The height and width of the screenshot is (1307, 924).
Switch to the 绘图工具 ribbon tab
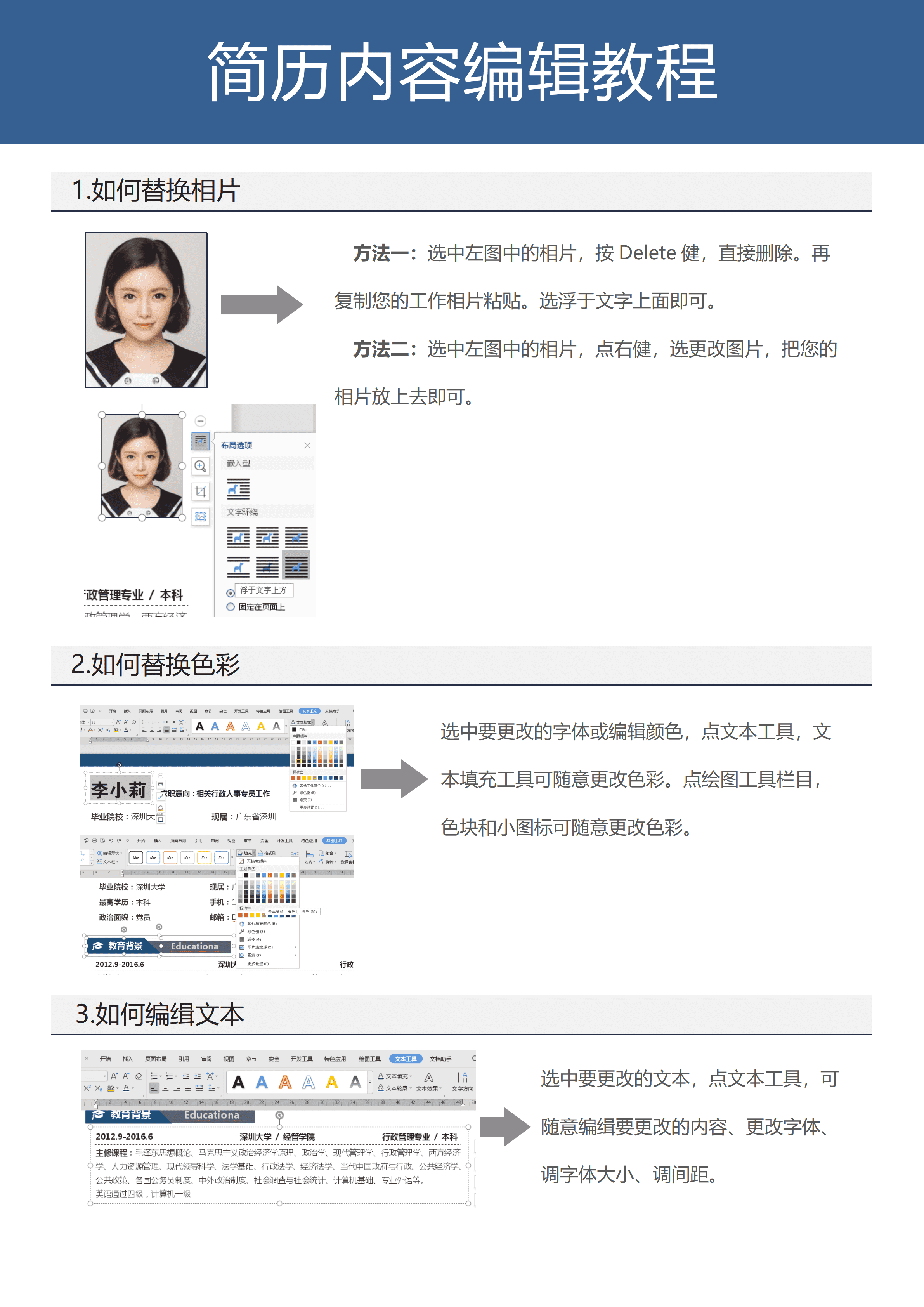pos(335,841)
